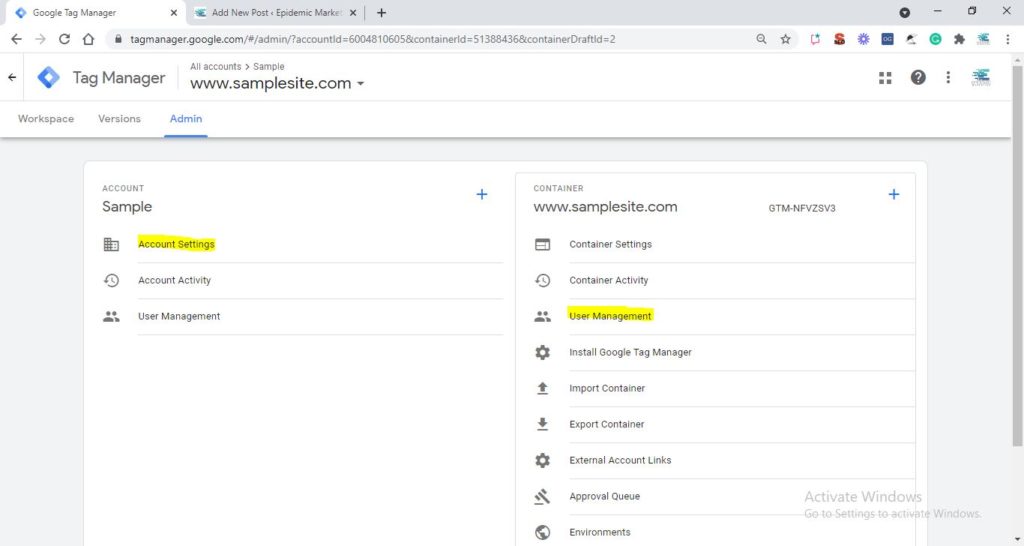Open Chrome three-dot menu

pyautogui.click(x=1008, y=39)
